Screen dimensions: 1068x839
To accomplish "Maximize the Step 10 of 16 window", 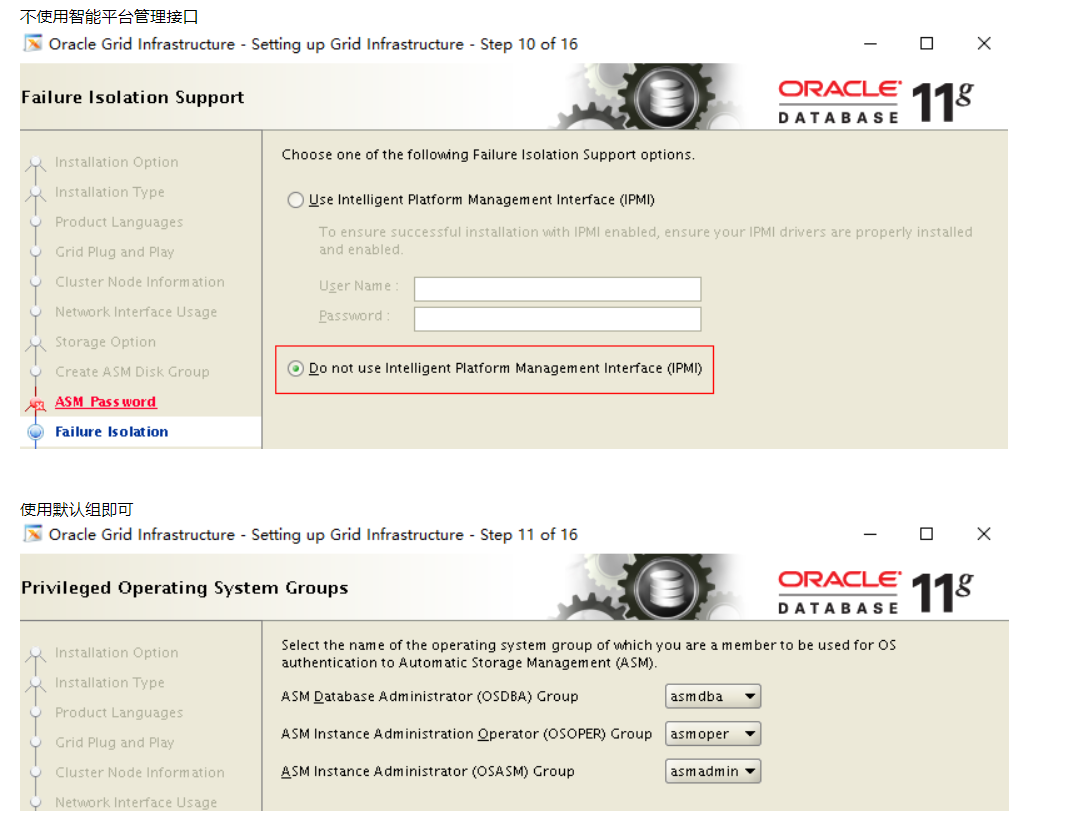I will (x=926, y=44).
